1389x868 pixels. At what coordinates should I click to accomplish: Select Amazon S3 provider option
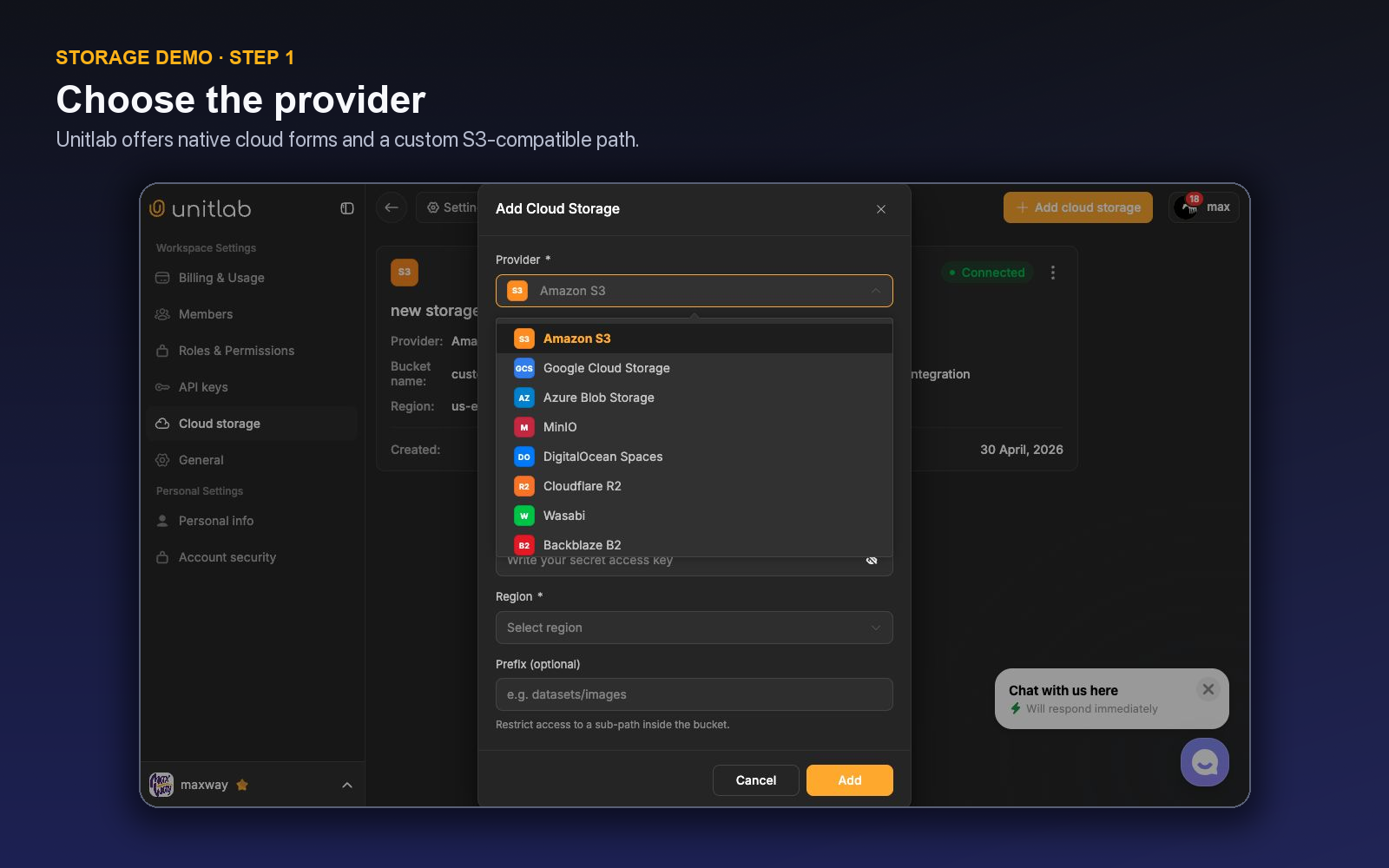[x=694, y=339]
